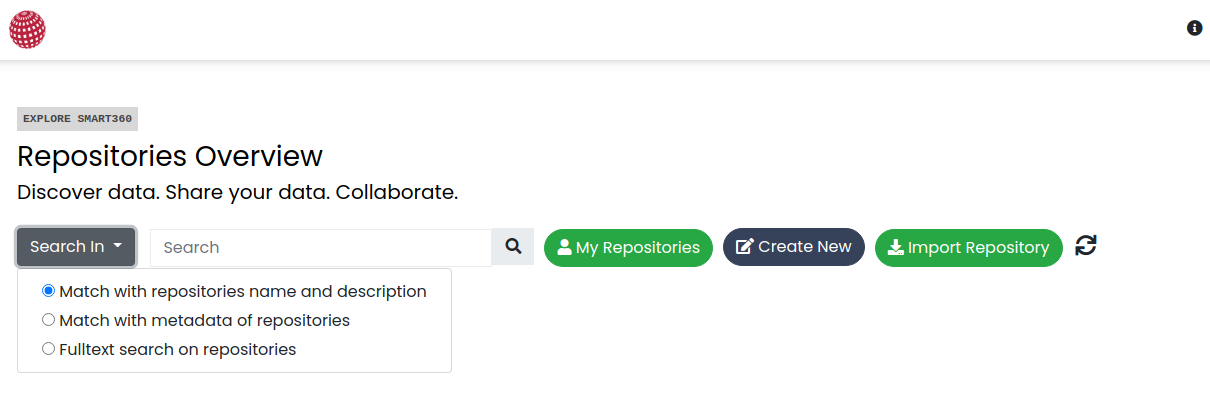The image size is (1210, 408).
Task: Select radio for name and description match
Action: click(x=48, y=291)
